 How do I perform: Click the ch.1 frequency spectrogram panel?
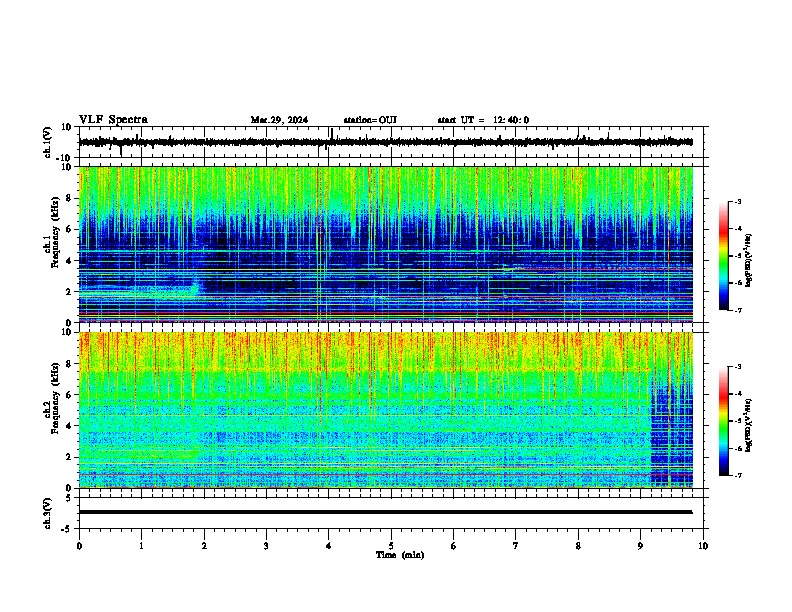386,244
